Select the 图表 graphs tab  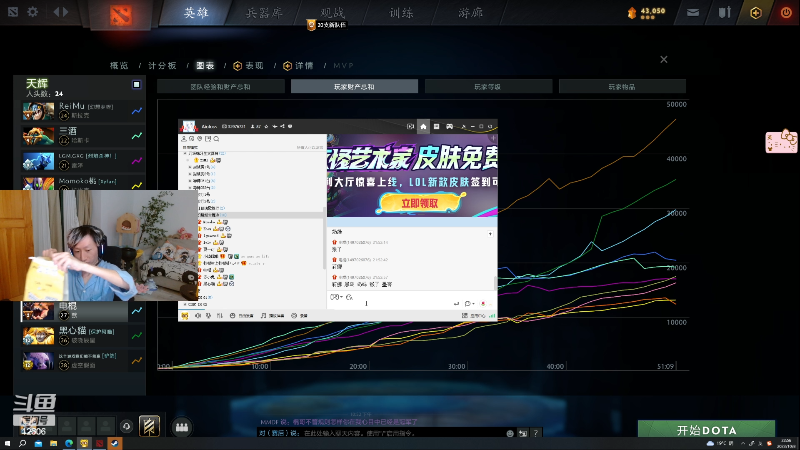pos(205,65)
